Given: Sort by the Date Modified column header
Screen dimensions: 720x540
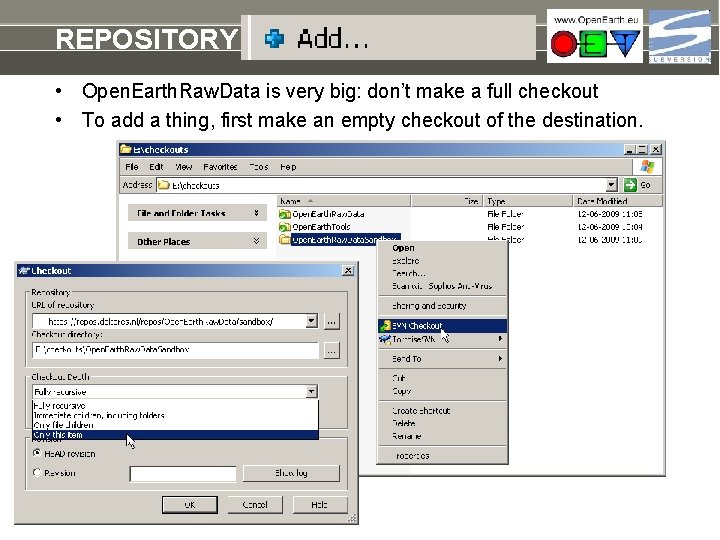Looking at the screenshot, I should [x=618, y=201].
